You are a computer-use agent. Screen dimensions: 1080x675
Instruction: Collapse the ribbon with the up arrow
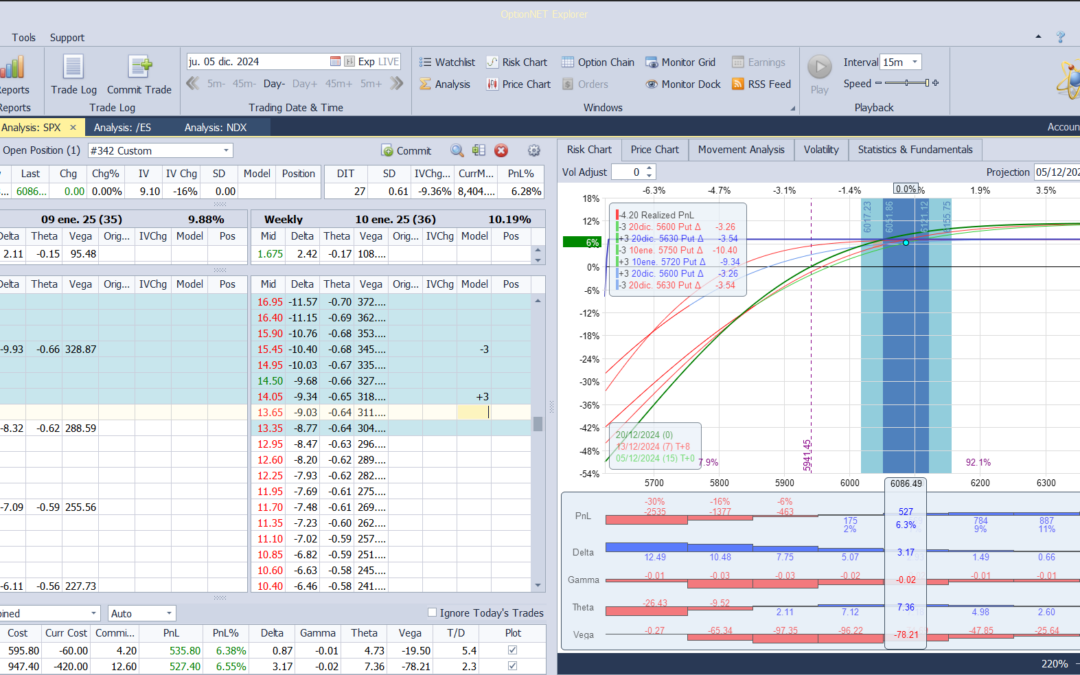(x=1038, y=37)
